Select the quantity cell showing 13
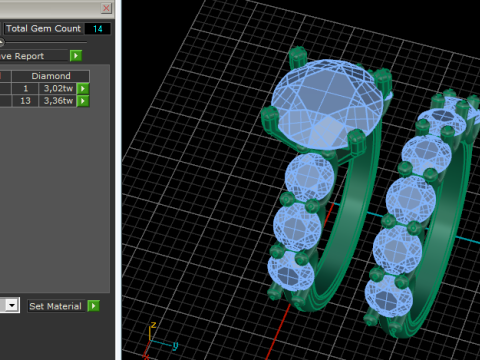This screenshot has width=480, height=360. [25, 101]
